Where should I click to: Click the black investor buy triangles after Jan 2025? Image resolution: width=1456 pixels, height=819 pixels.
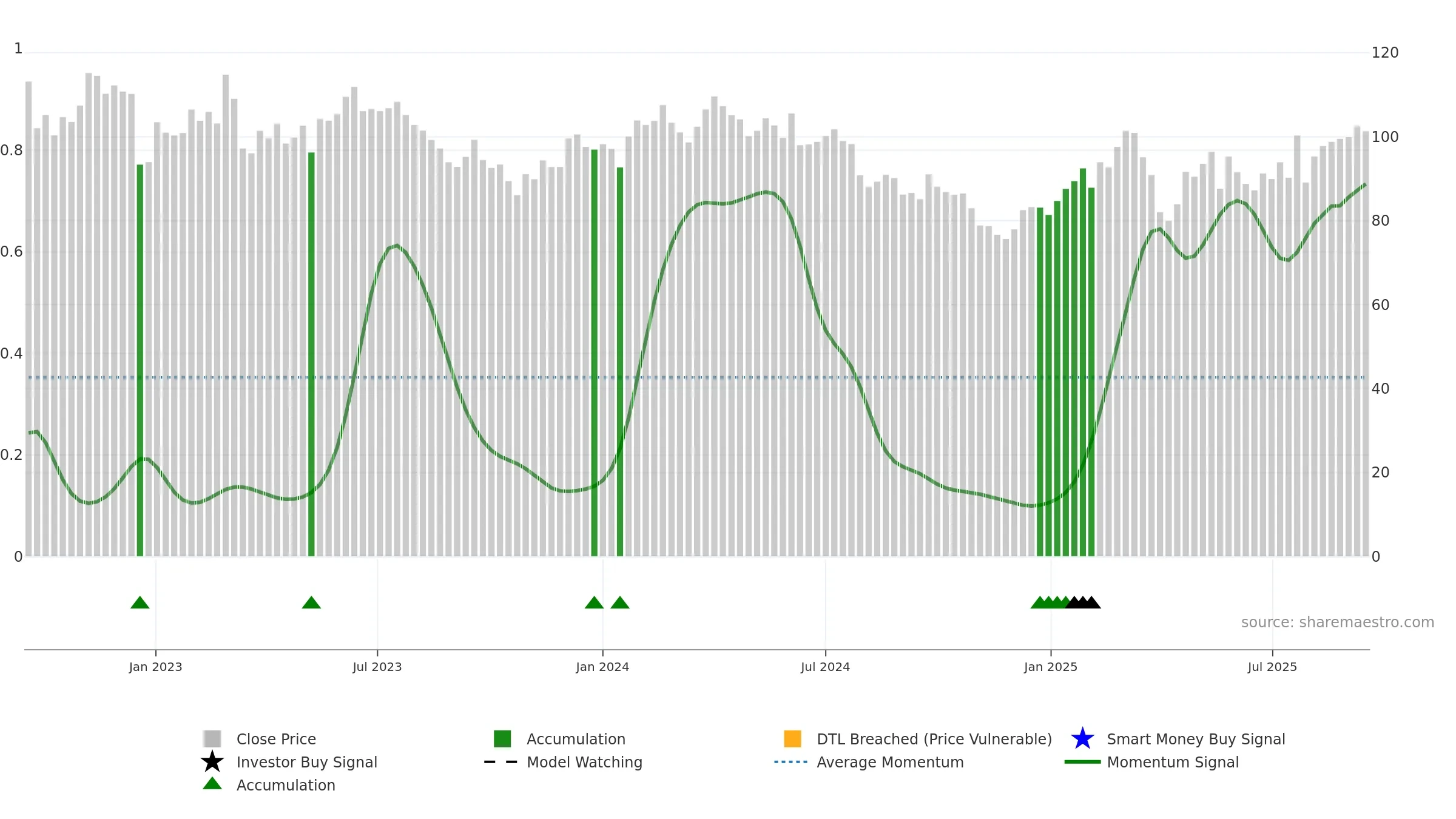(x=1083, y=602)
